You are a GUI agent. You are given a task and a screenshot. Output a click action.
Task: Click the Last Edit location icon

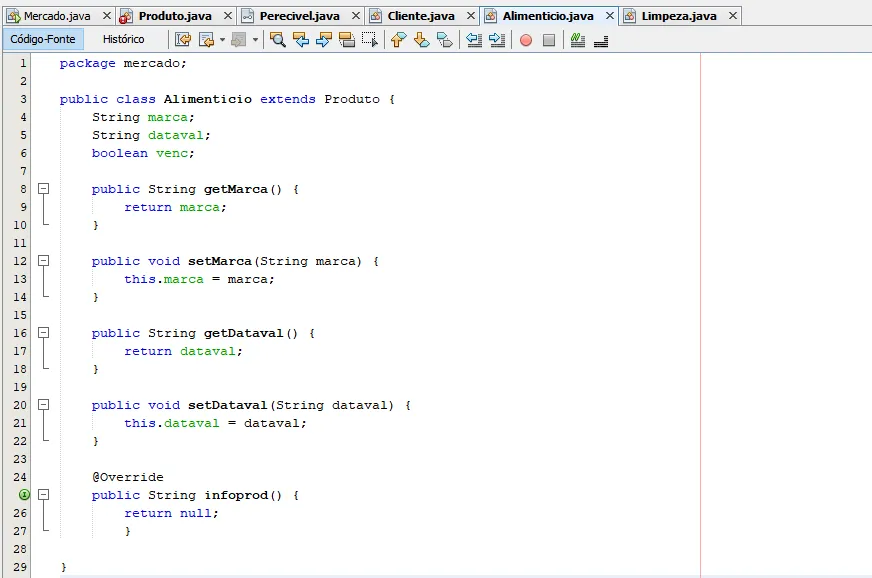coord(182,39)
